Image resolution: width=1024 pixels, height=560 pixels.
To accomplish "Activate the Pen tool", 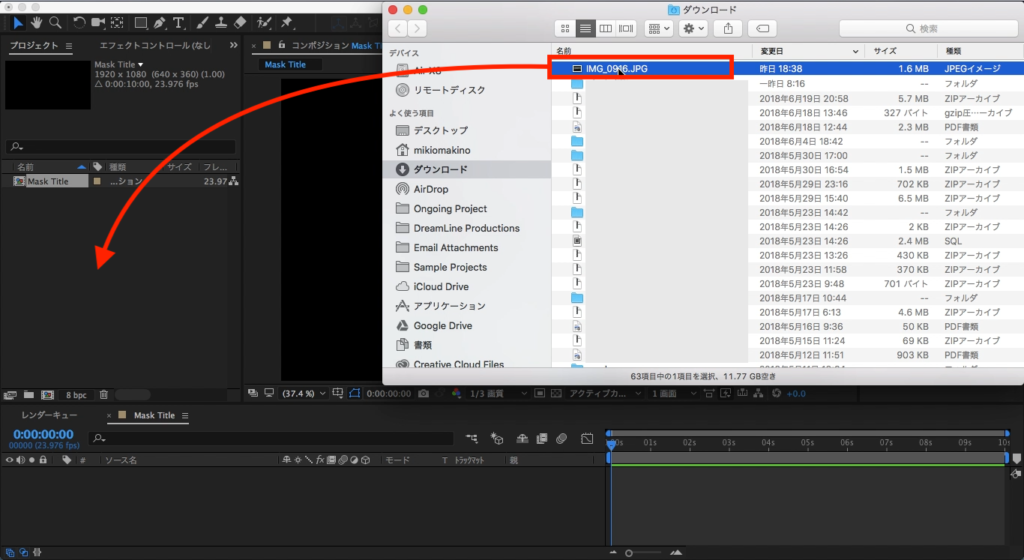I will click(x=160, y=22).
